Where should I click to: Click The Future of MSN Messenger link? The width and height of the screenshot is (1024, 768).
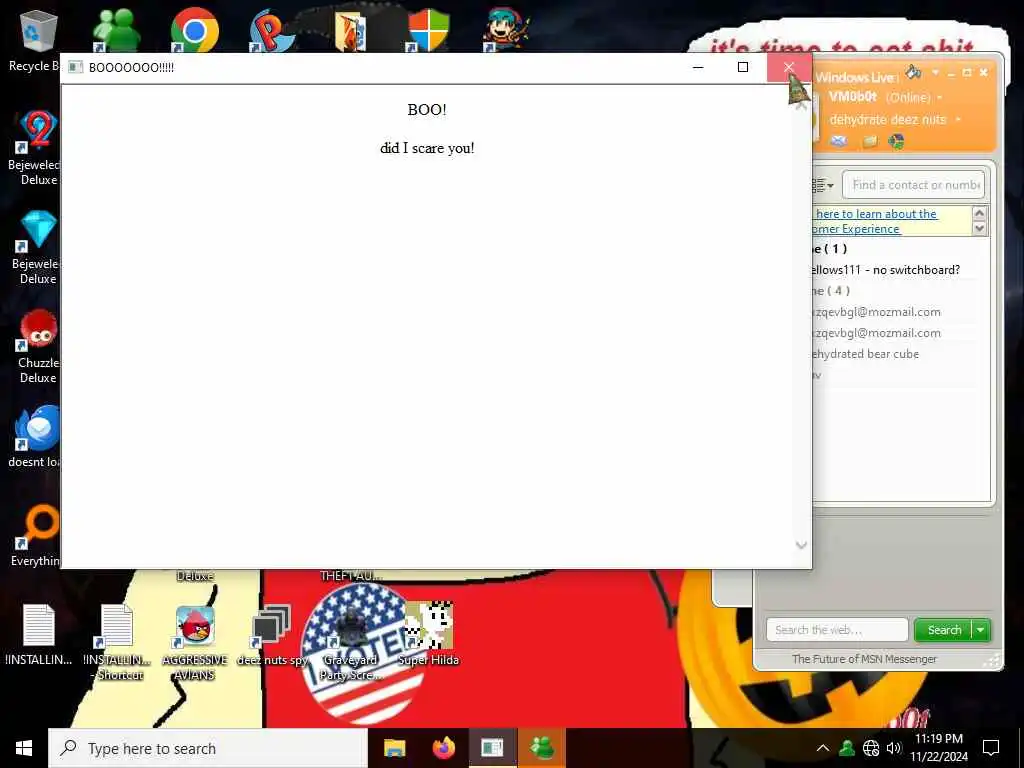[x=864, y=659]
